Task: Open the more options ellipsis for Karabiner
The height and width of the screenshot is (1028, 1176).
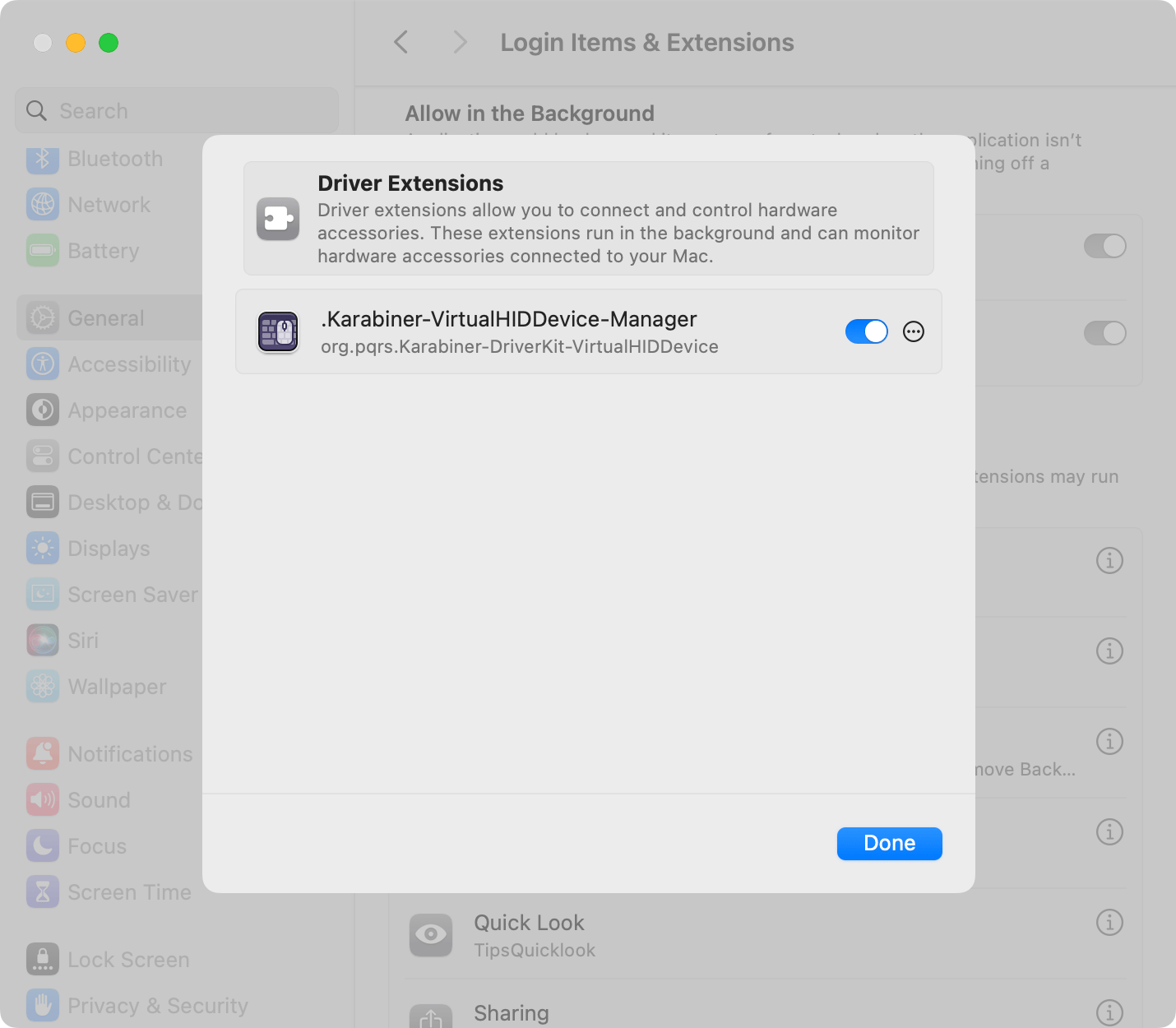Action: (914, 331)
